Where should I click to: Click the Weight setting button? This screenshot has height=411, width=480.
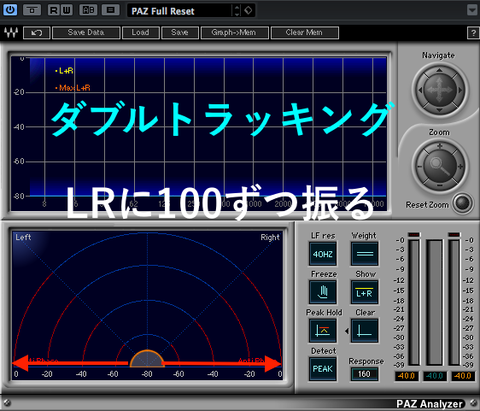click(x=365, y=254)
